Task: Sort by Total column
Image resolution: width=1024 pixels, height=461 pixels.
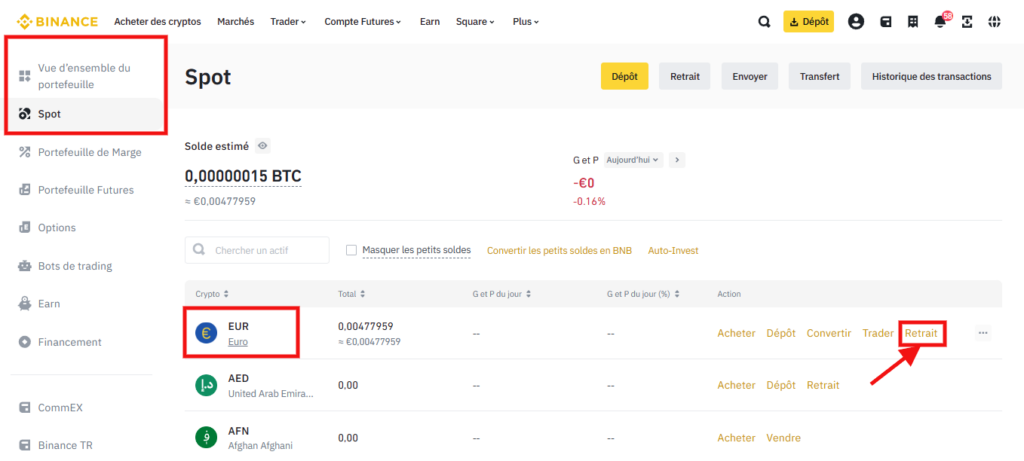Action: [x=351, y=294]
